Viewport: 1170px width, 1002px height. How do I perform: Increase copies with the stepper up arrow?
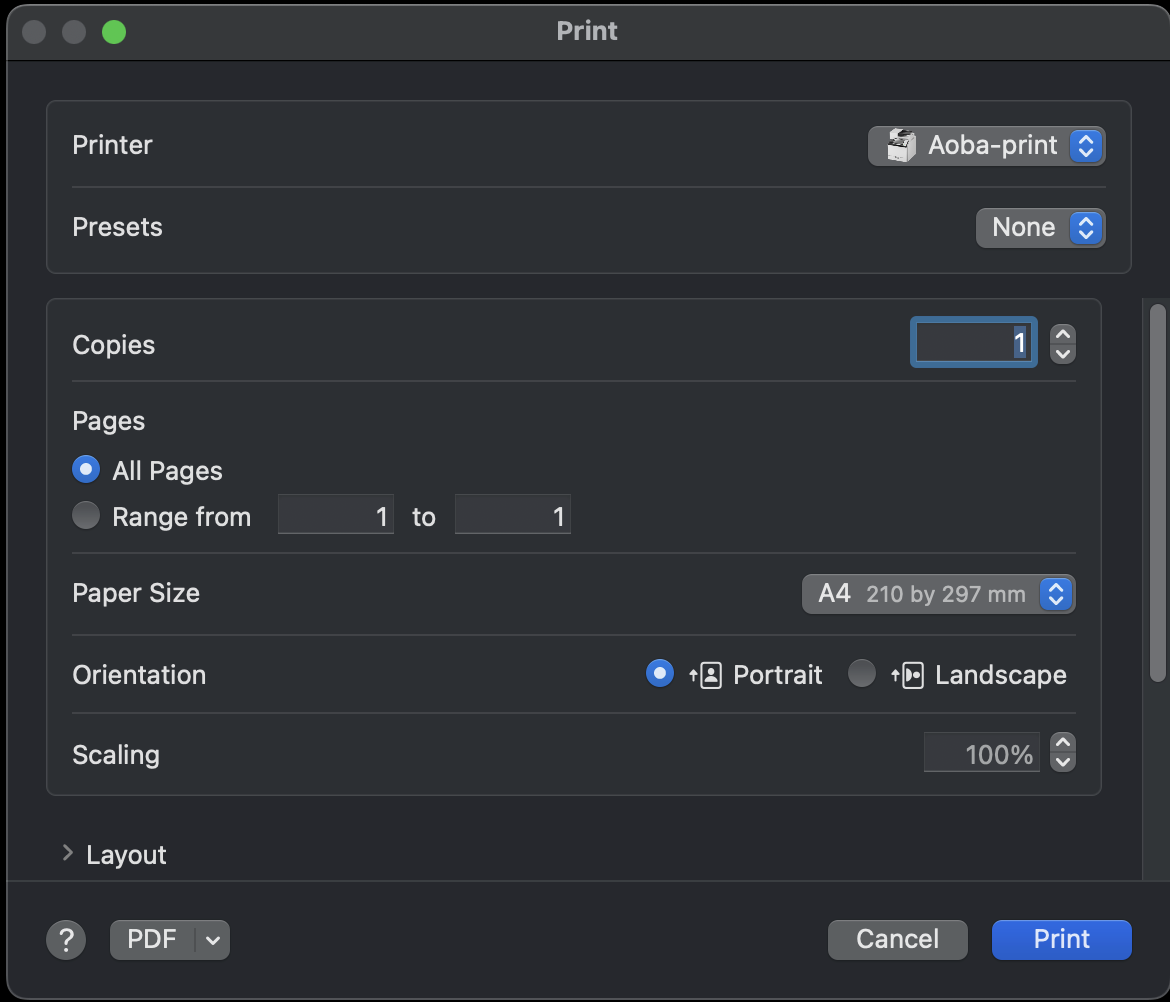[1063, 335]
